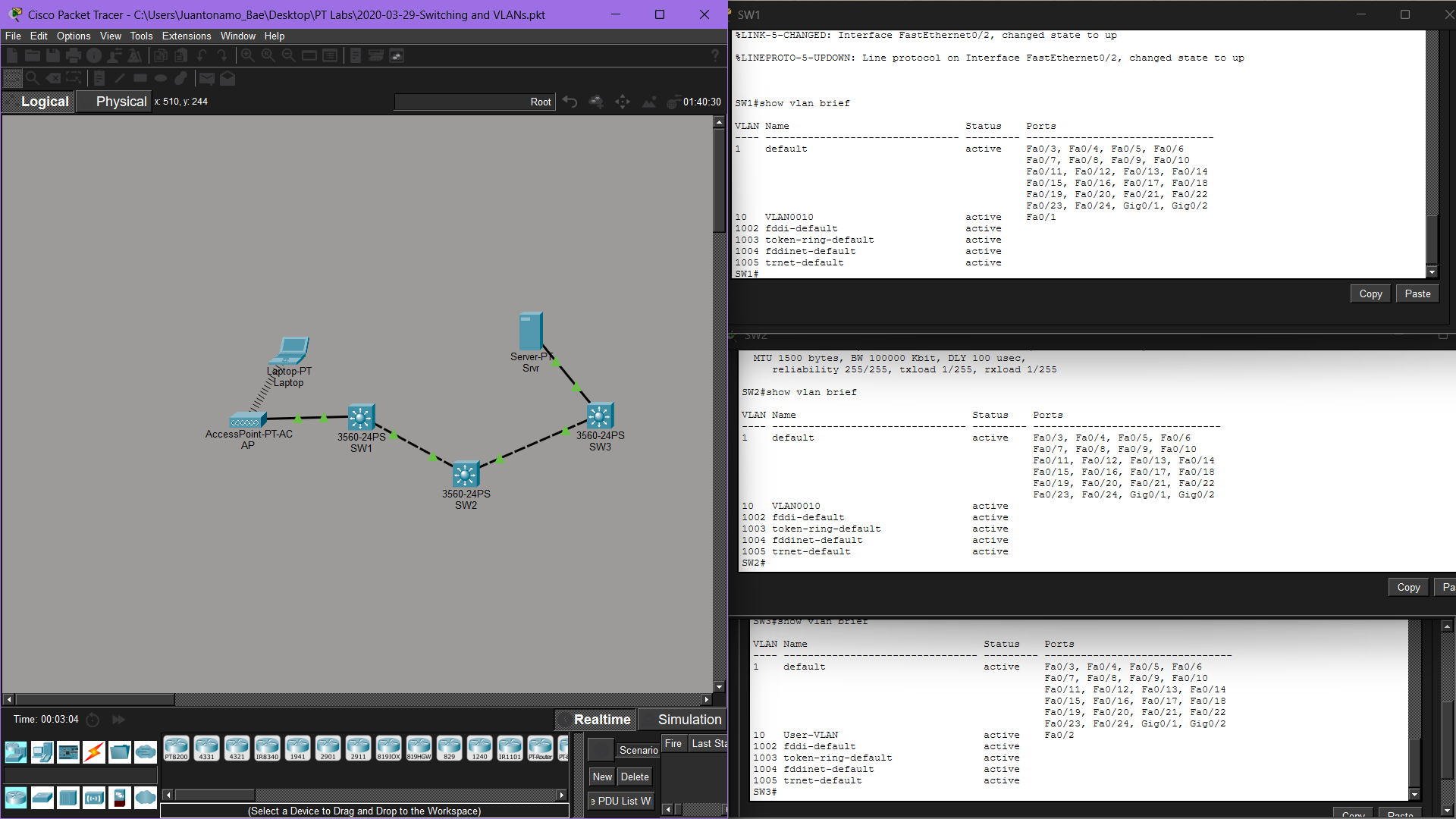This screenshot has width=1456, height=819.
Task: Select the Wireless Devices subcategory icon
Action: click(94, 798)
